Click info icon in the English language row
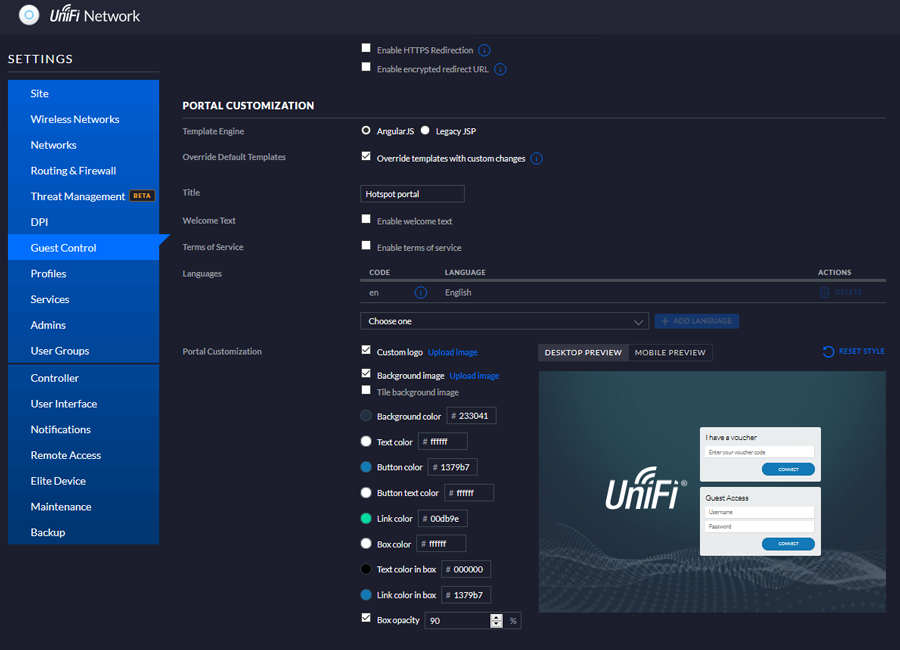The width and height of the screenshot is (900, 650). tap(421, 293)
